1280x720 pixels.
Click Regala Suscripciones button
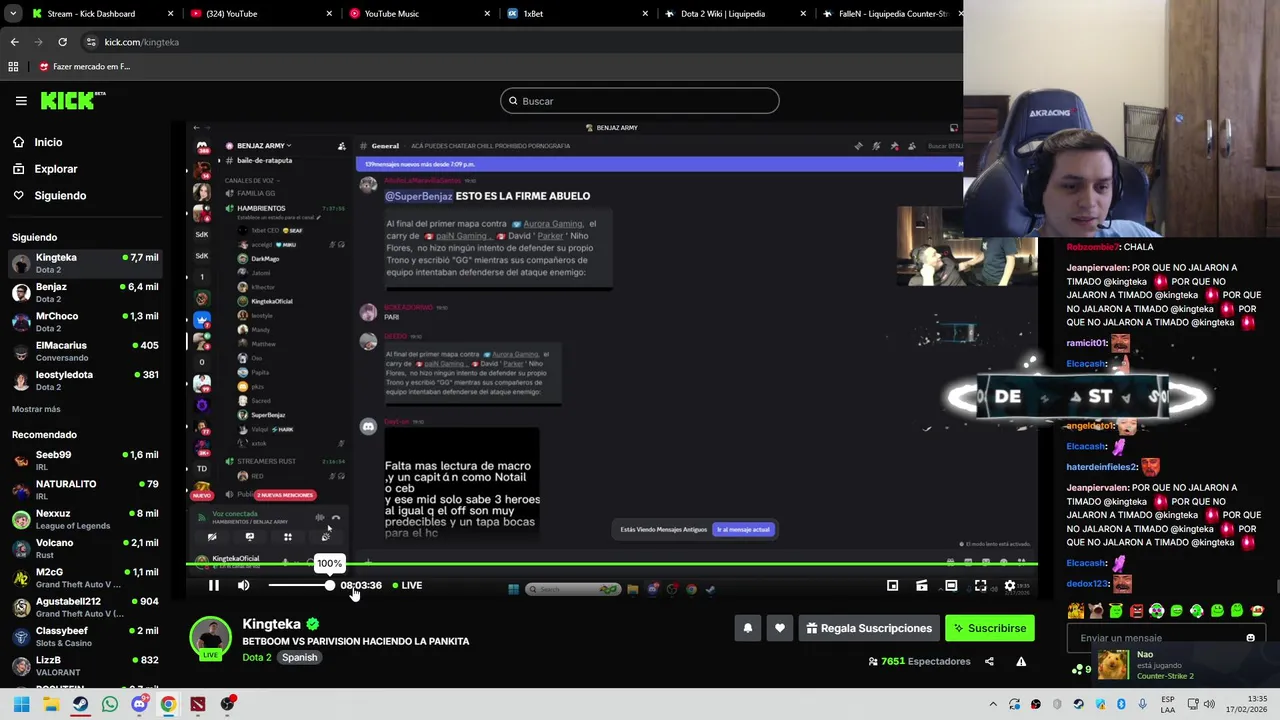coord(869,628)
